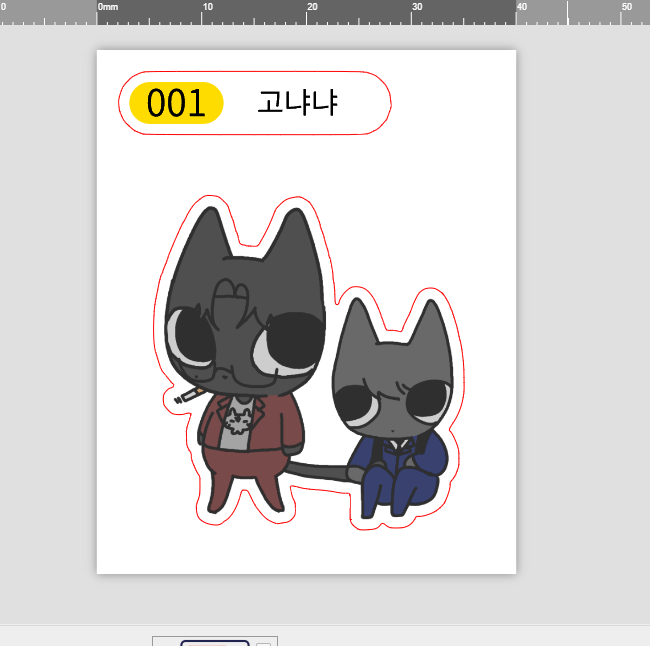This screenshot has height=646, width=650.
Task: Click the 고냐냐 text label
Action: (298, 103)
